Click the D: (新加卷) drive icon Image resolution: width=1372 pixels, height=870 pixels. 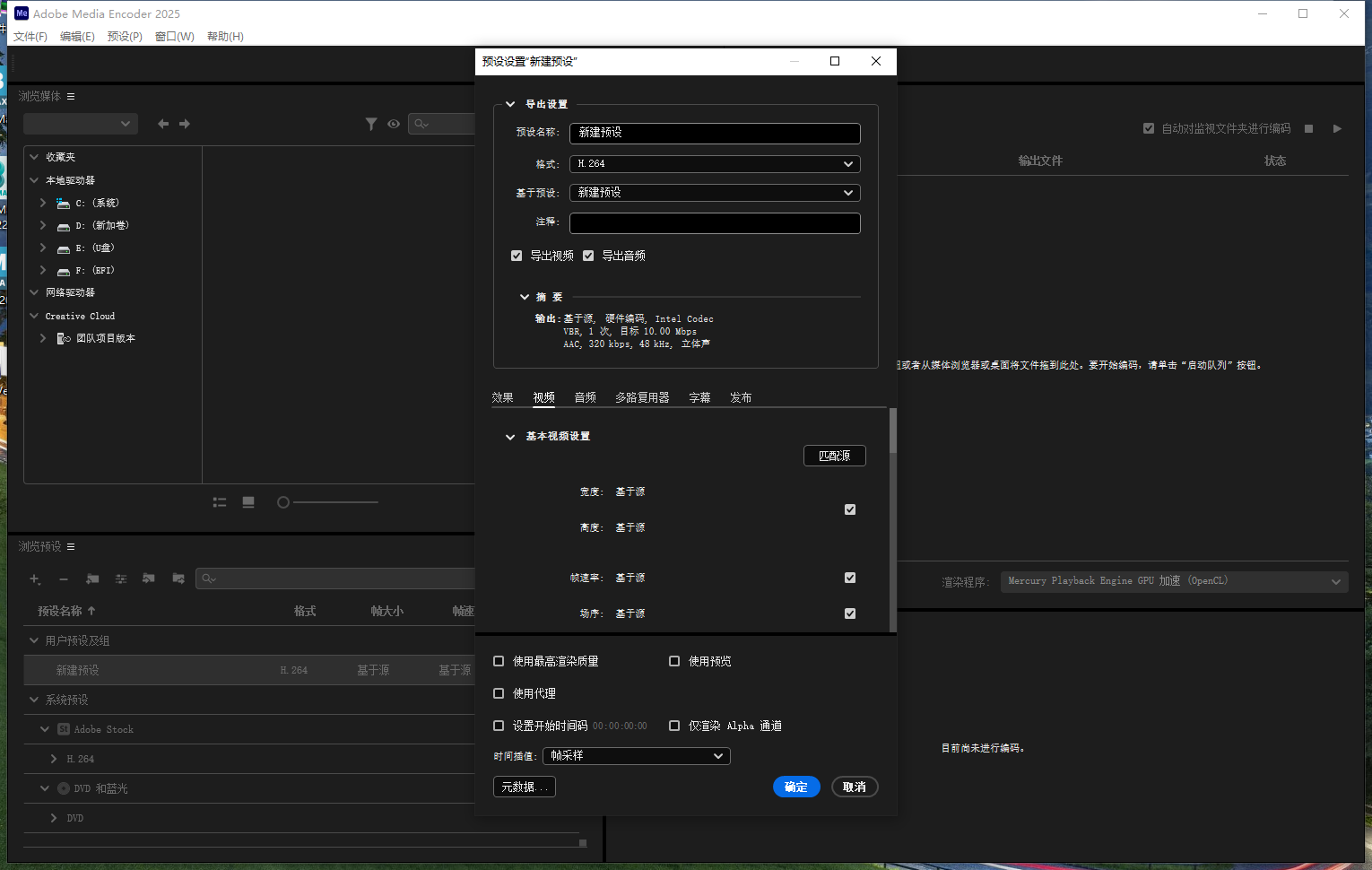[x=64, y=226]
